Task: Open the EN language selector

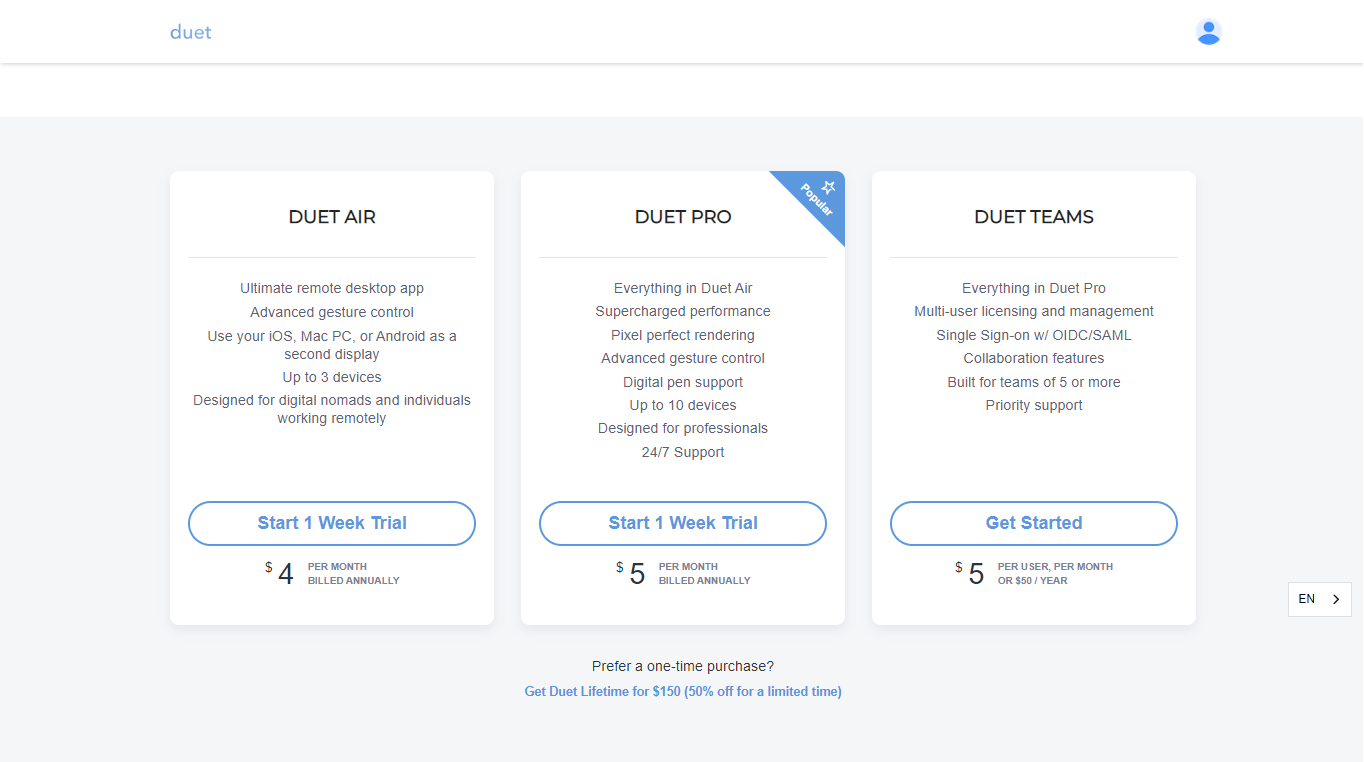Action: click(x=1319, y=599)
